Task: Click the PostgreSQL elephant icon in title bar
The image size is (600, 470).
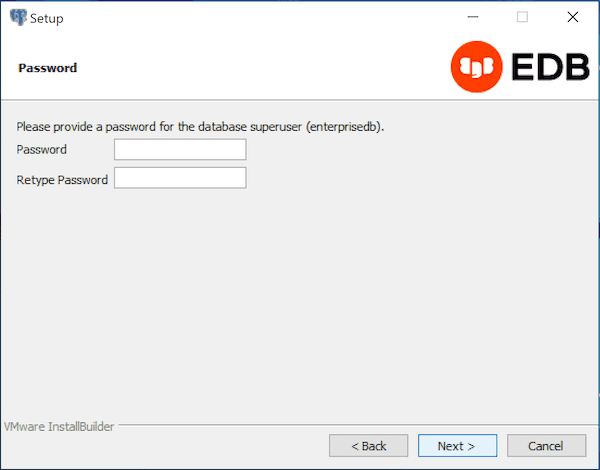Action: pyautogui.click(x=18, y=17)
